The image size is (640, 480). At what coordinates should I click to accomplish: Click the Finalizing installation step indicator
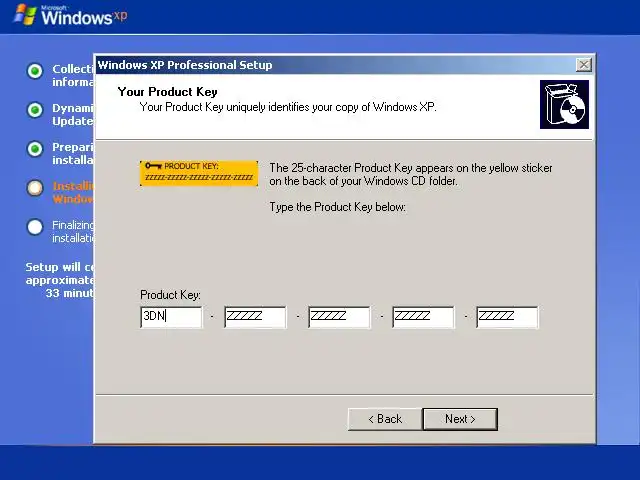(35, 227)
